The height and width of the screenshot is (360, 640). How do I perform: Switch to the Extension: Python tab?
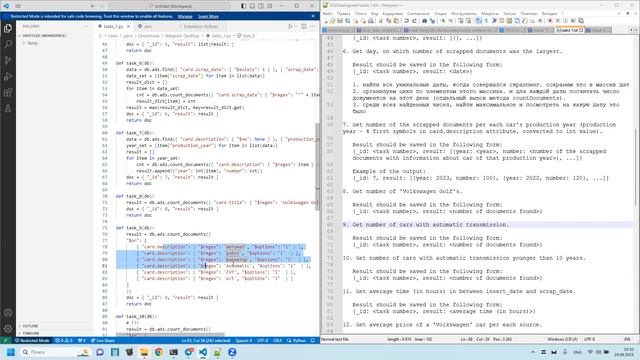pos(200,27)
